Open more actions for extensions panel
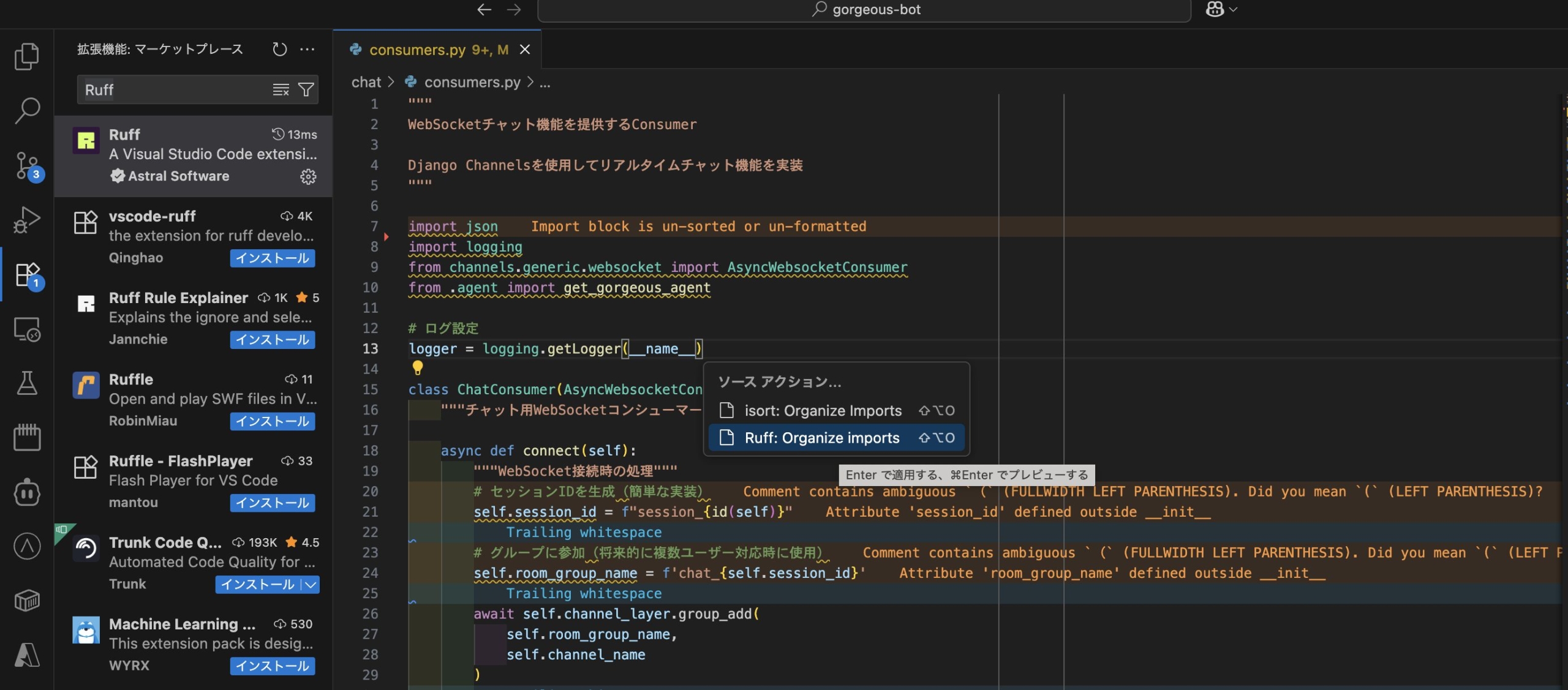The height and width of the screenshot is (690, 1568). 307,49
